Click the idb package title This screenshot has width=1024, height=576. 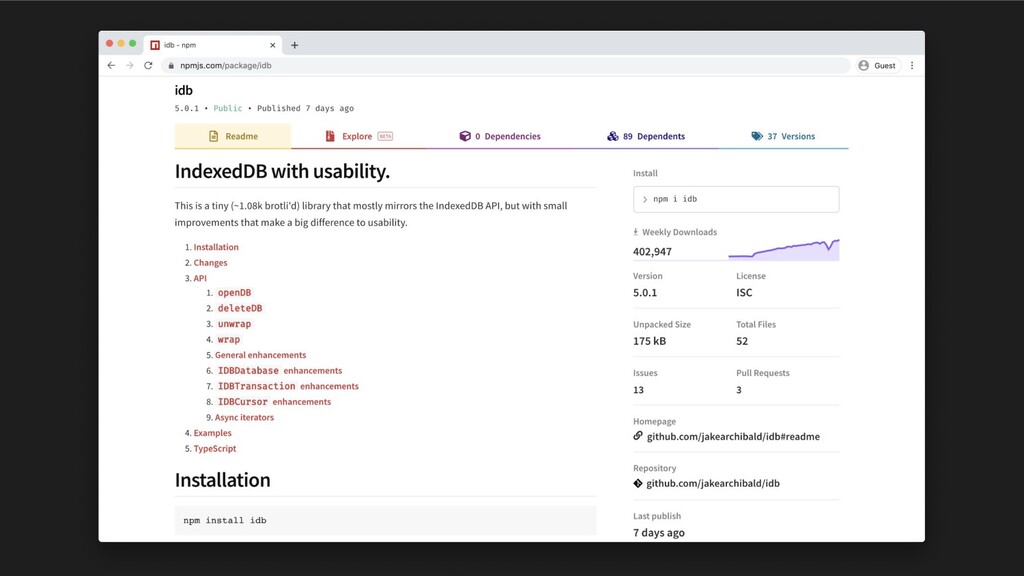point(184,90)
